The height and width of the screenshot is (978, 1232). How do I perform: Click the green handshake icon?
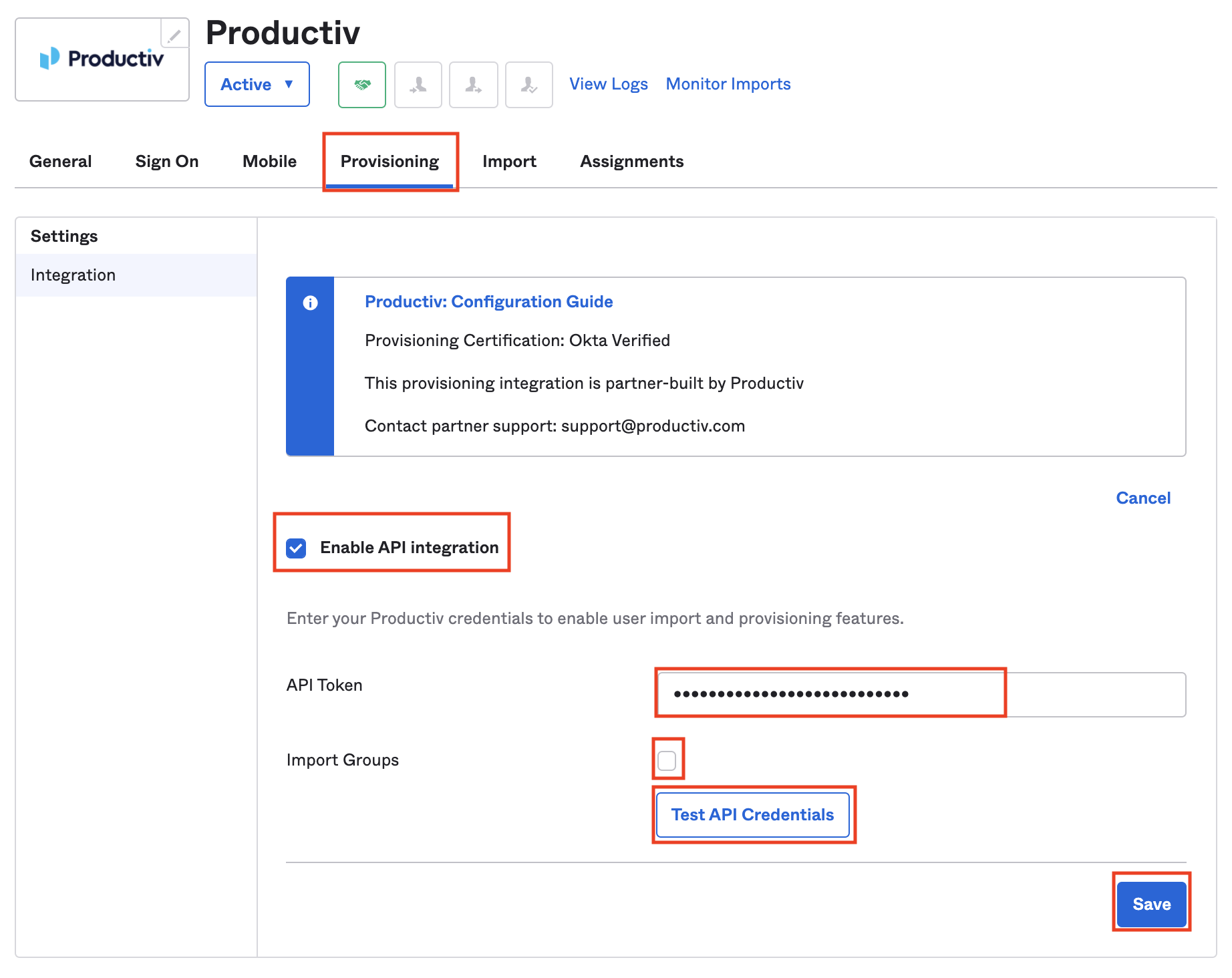click(361, 85)
